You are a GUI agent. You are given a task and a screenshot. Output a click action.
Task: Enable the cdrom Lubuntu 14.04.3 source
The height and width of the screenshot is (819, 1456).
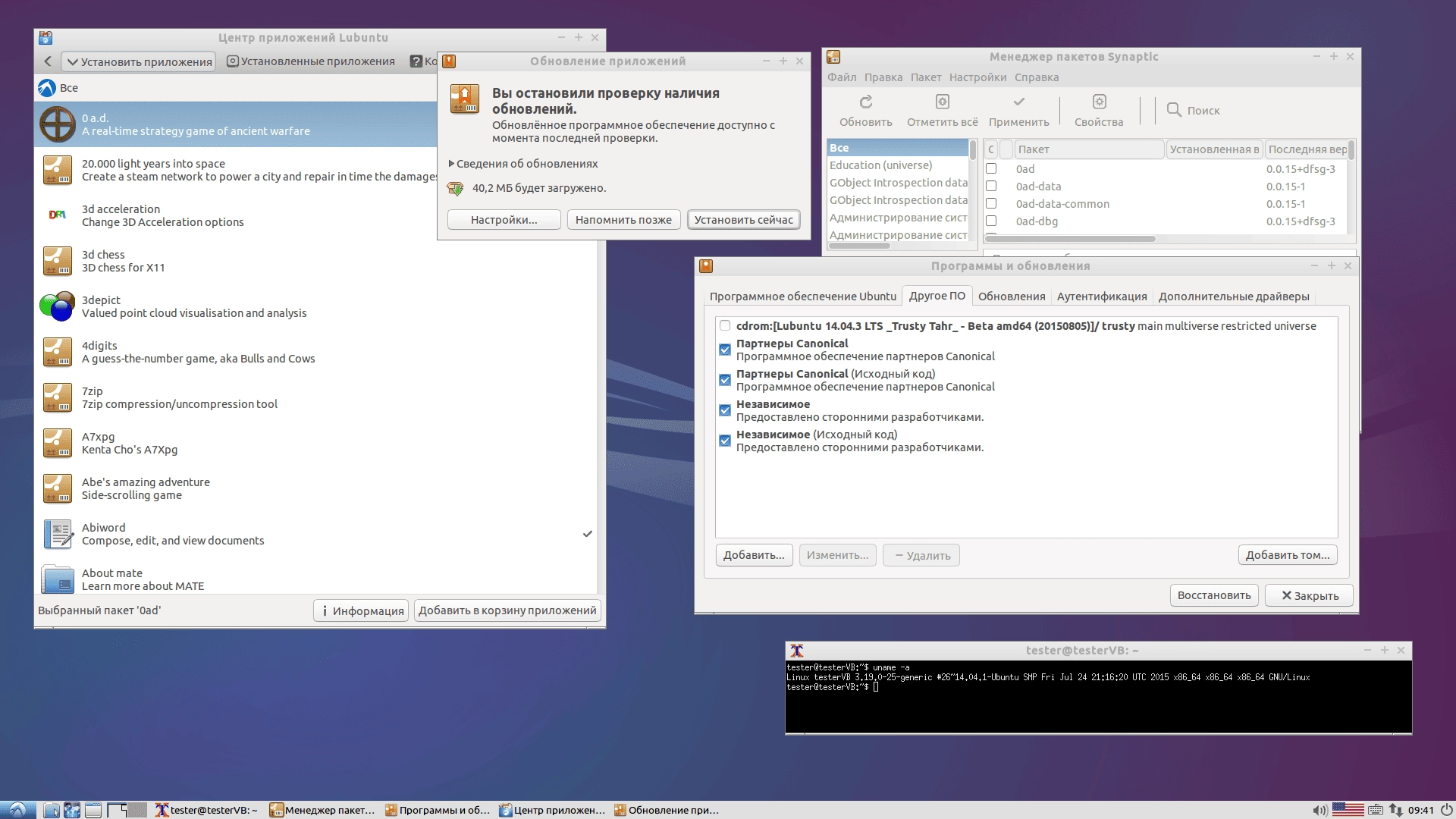(x=725, y=326)
